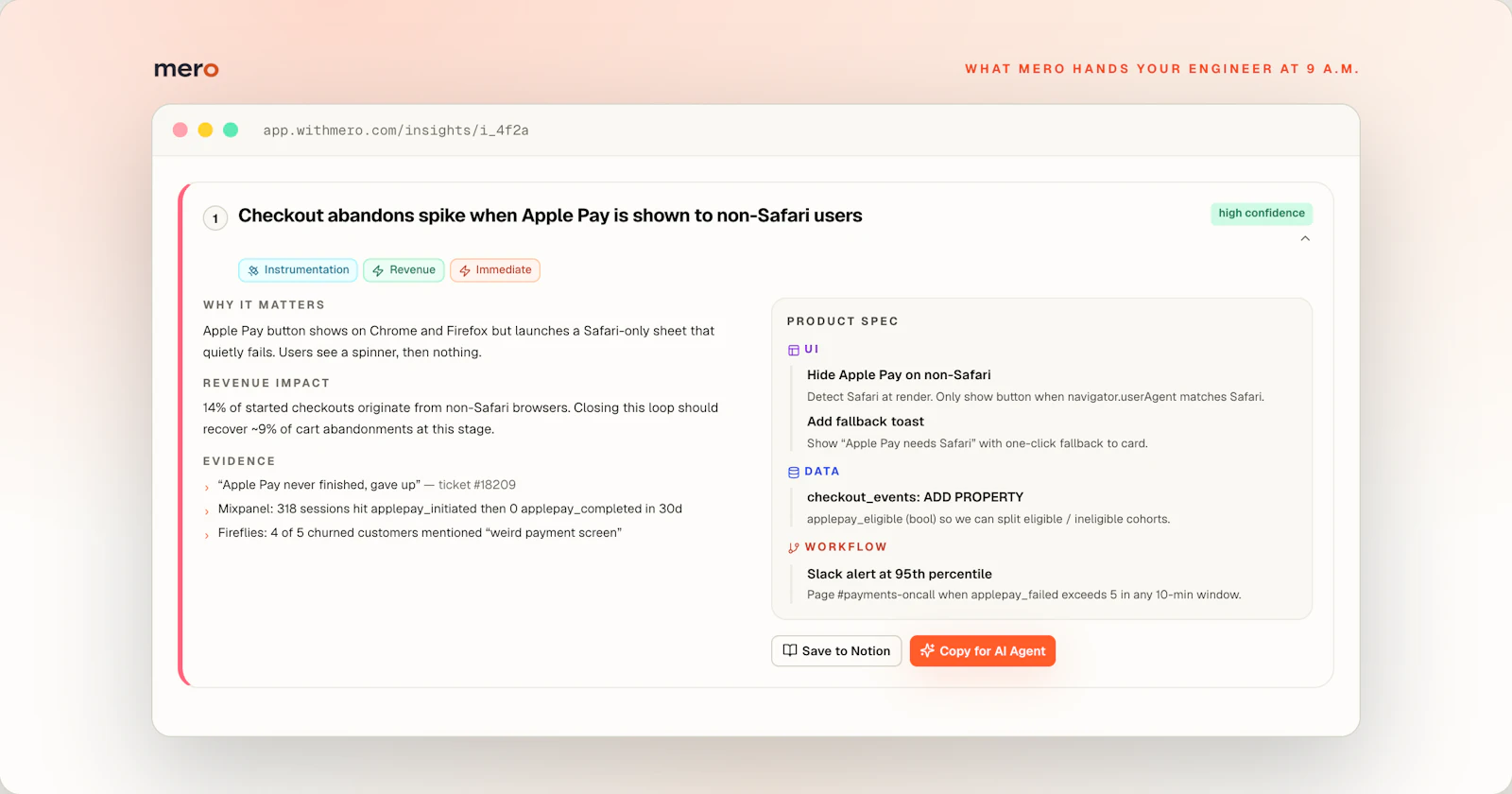1512x794 pixels.
Task: Click the bullet arrow beside the Apple Pay quote
Action: [x=207, y=488]
